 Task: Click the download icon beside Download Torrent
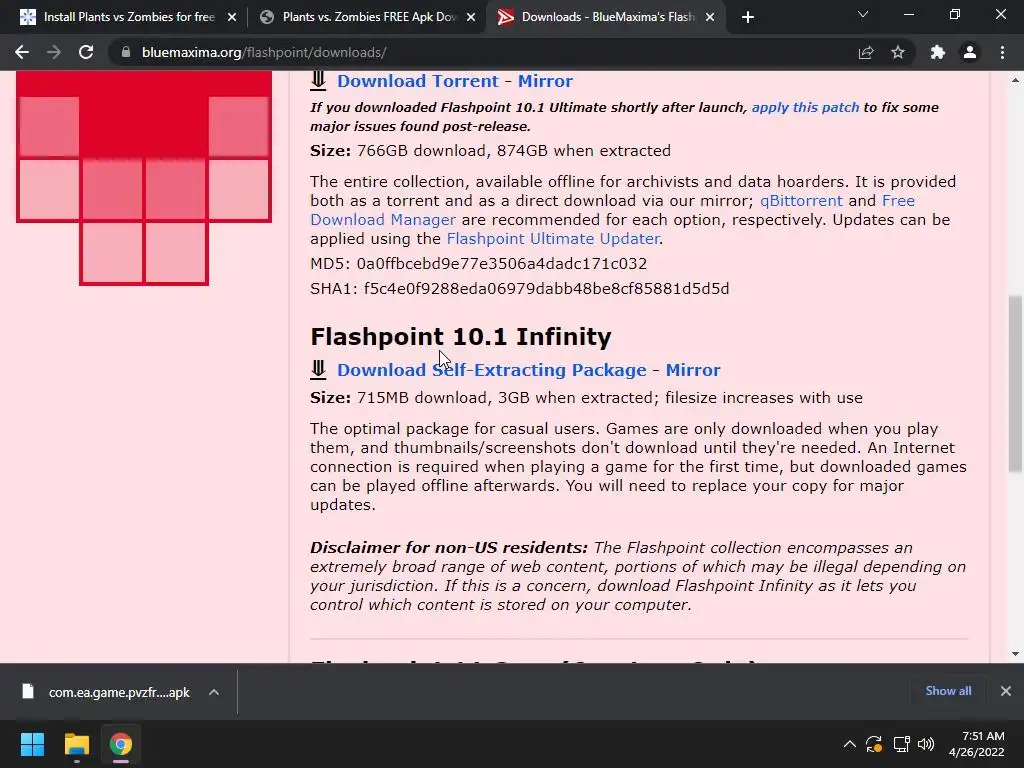(x=318, y=80)
